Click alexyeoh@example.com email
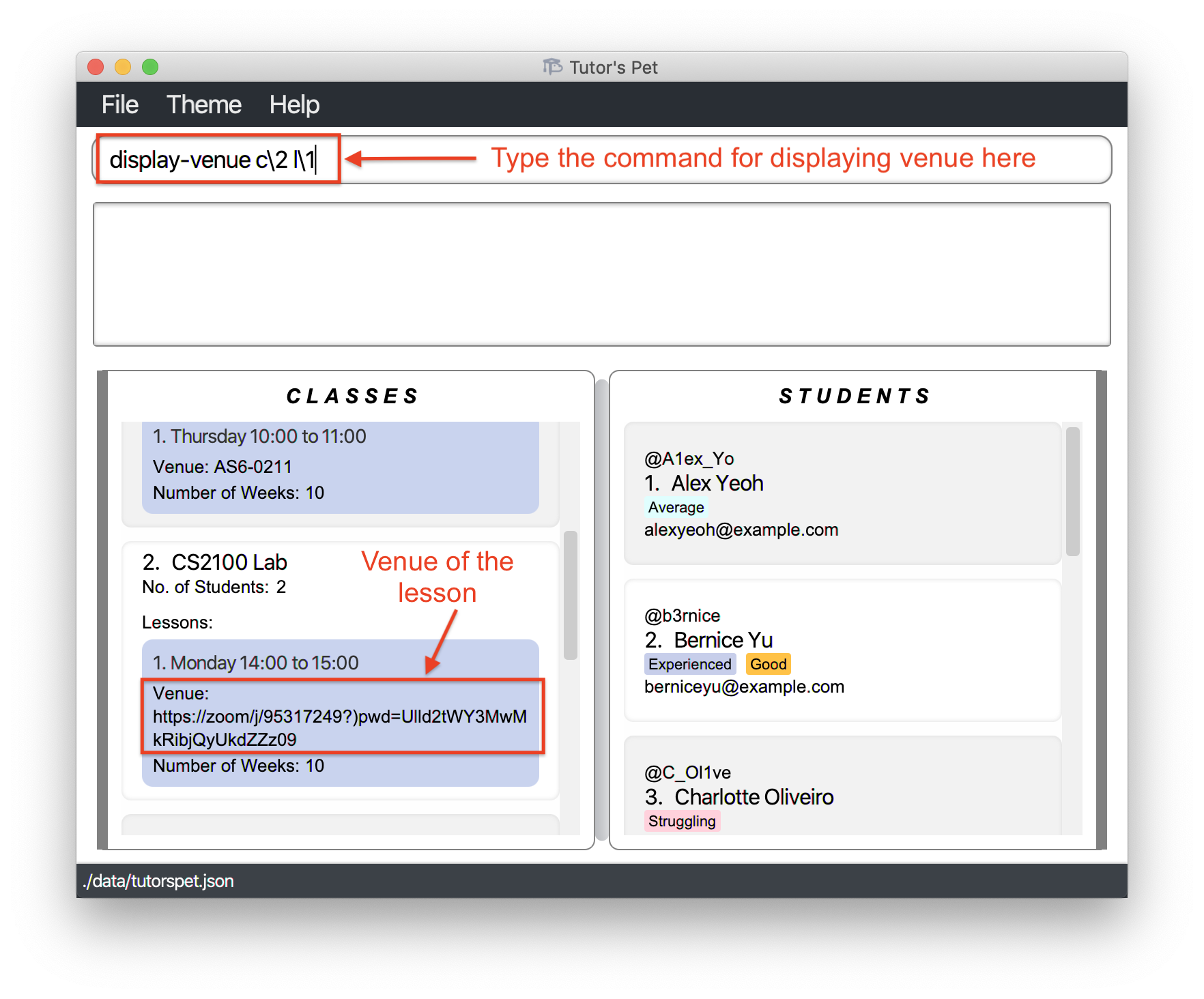This screenshot has height=999, width=1204. point(741,530)
